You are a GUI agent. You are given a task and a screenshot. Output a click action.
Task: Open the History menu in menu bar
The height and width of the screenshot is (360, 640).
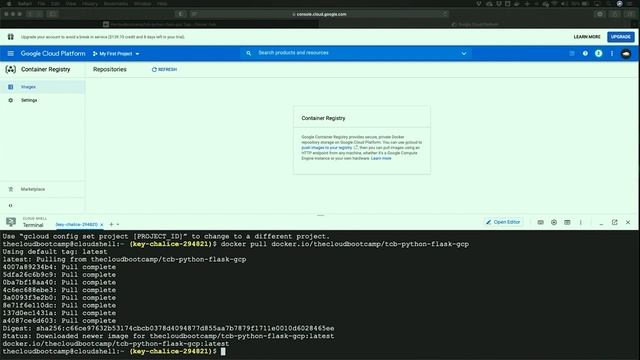(90, 4)
